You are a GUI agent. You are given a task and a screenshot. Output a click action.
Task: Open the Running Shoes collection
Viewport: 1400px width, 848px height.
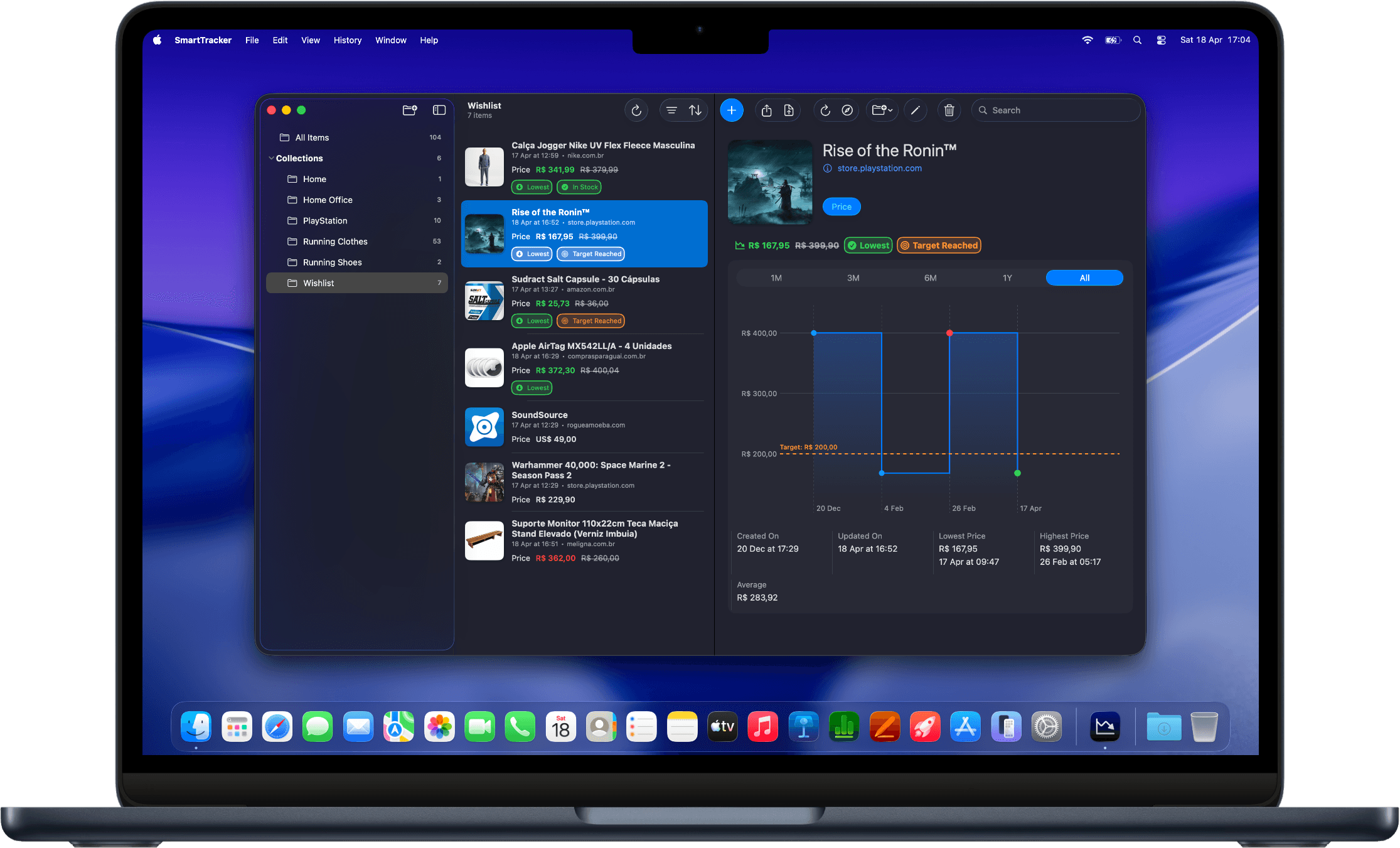click(x=357, y=262)
